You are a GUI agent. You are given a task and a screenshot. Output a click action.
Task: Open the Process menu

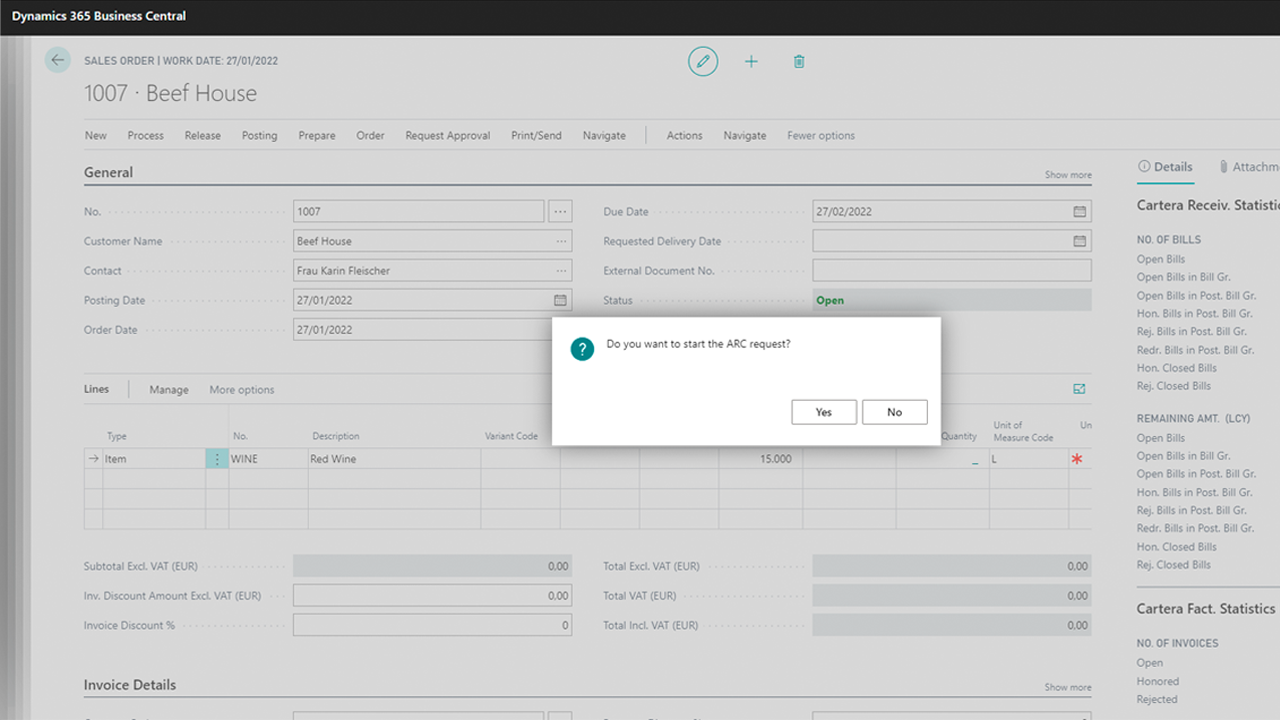(x=145, y=135)
